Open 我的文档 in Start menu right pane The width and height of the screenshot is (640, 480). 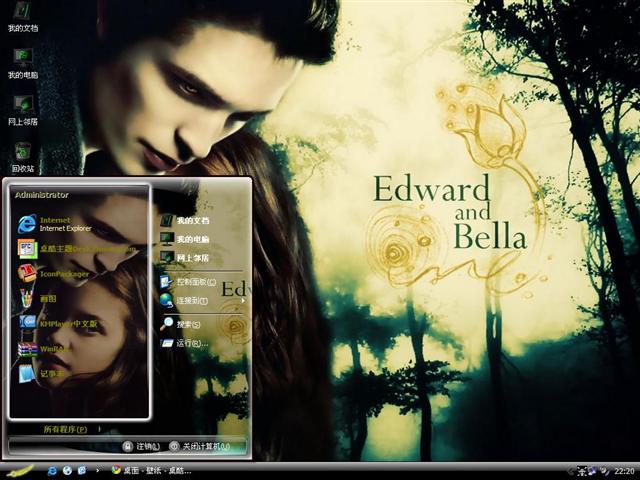point(184,221)
